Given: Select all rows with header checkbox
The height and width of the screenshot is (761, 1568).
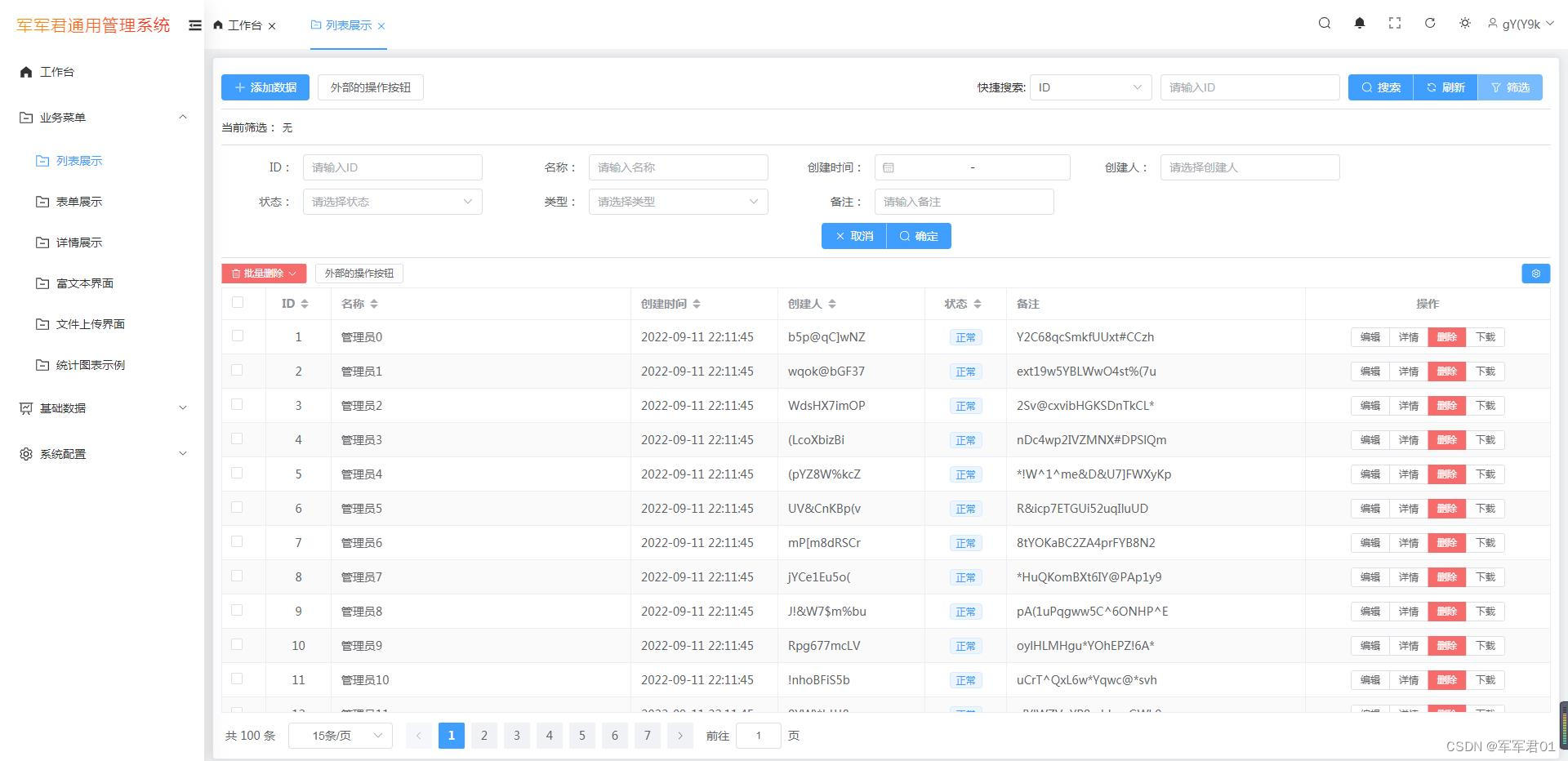Looking at the screenshot, I should pyautogui.click(x=238, y=302).
